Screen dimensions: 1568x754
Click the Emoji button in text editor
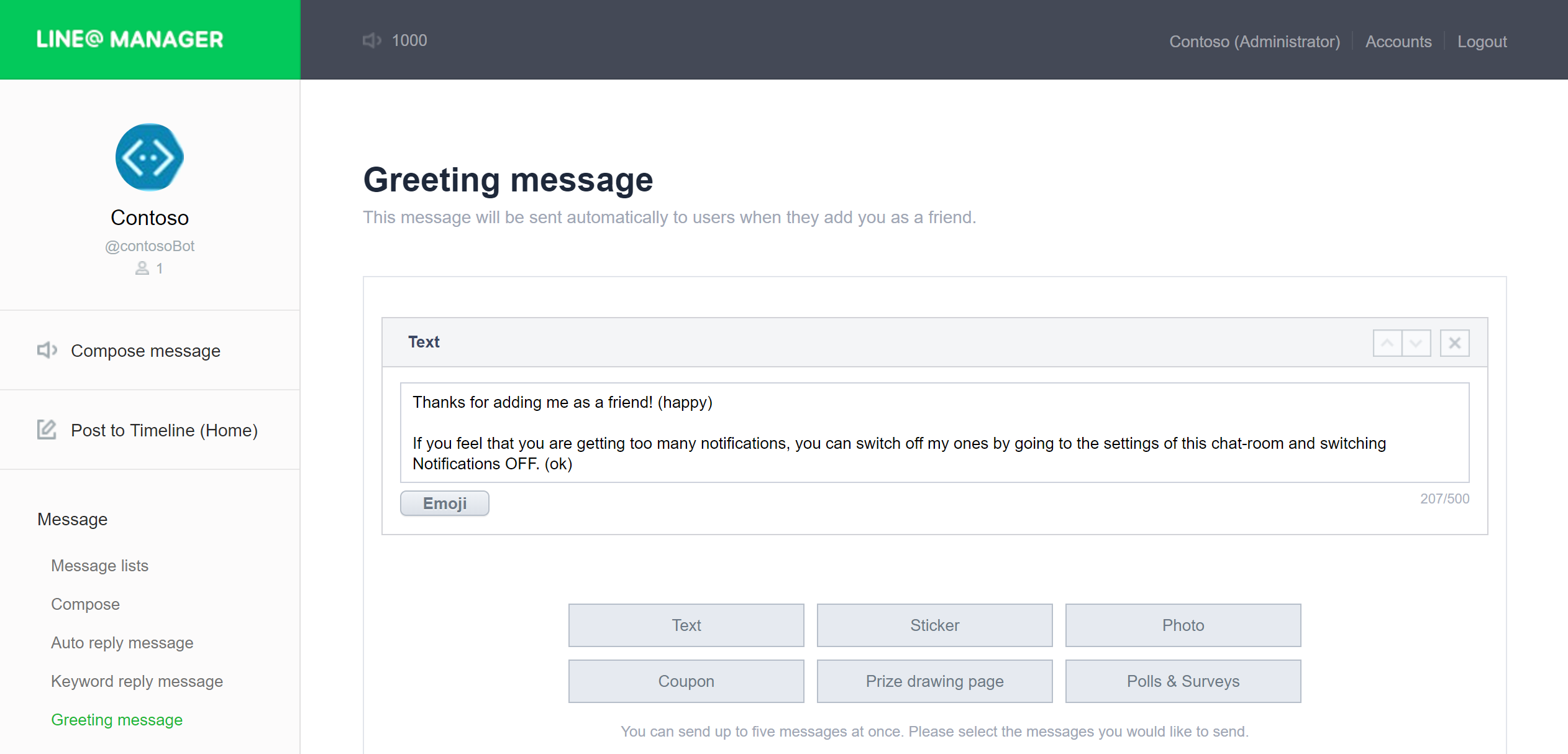coord(444,503)
